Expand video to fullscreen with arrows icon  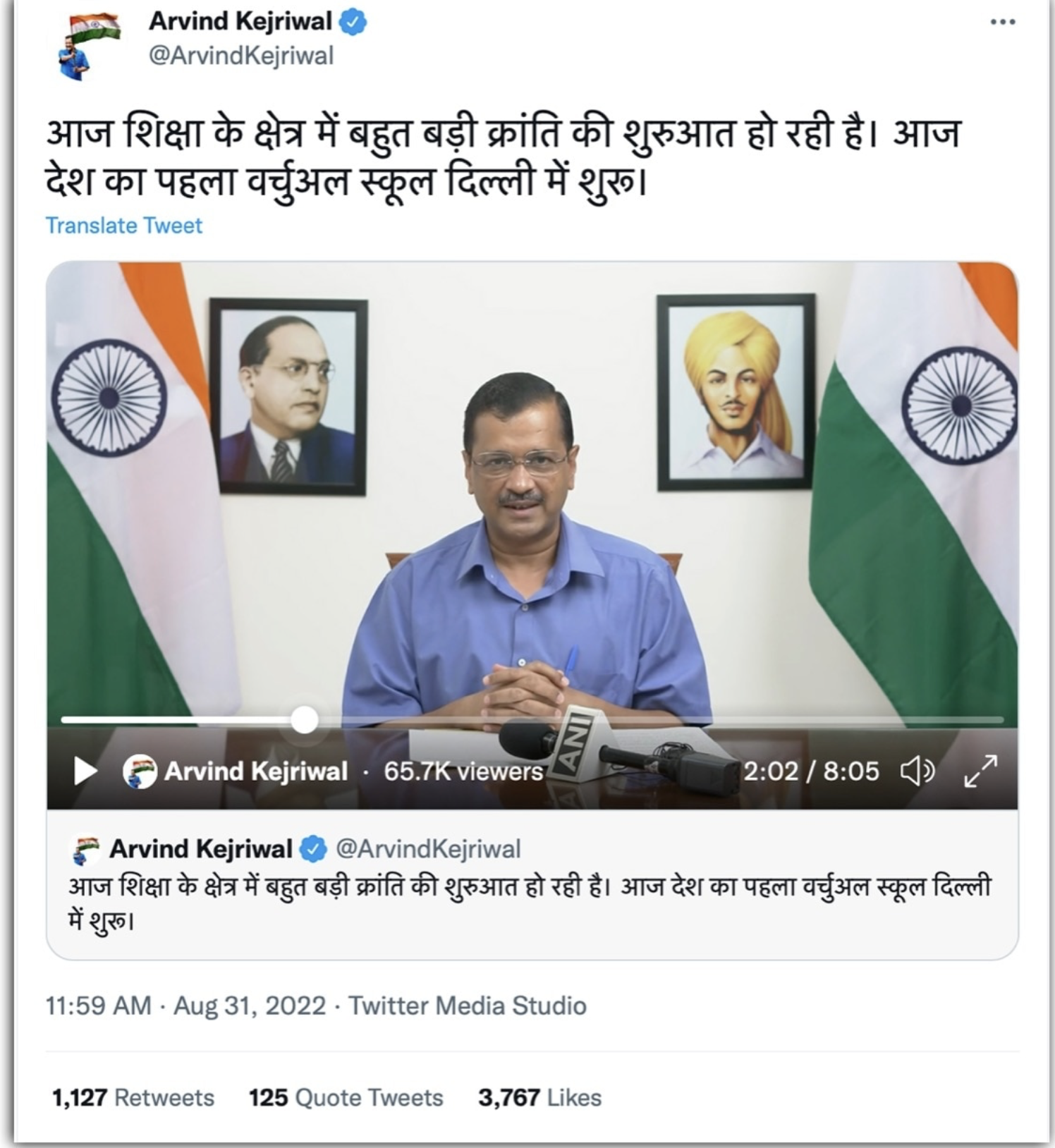[x=981, y=771]
